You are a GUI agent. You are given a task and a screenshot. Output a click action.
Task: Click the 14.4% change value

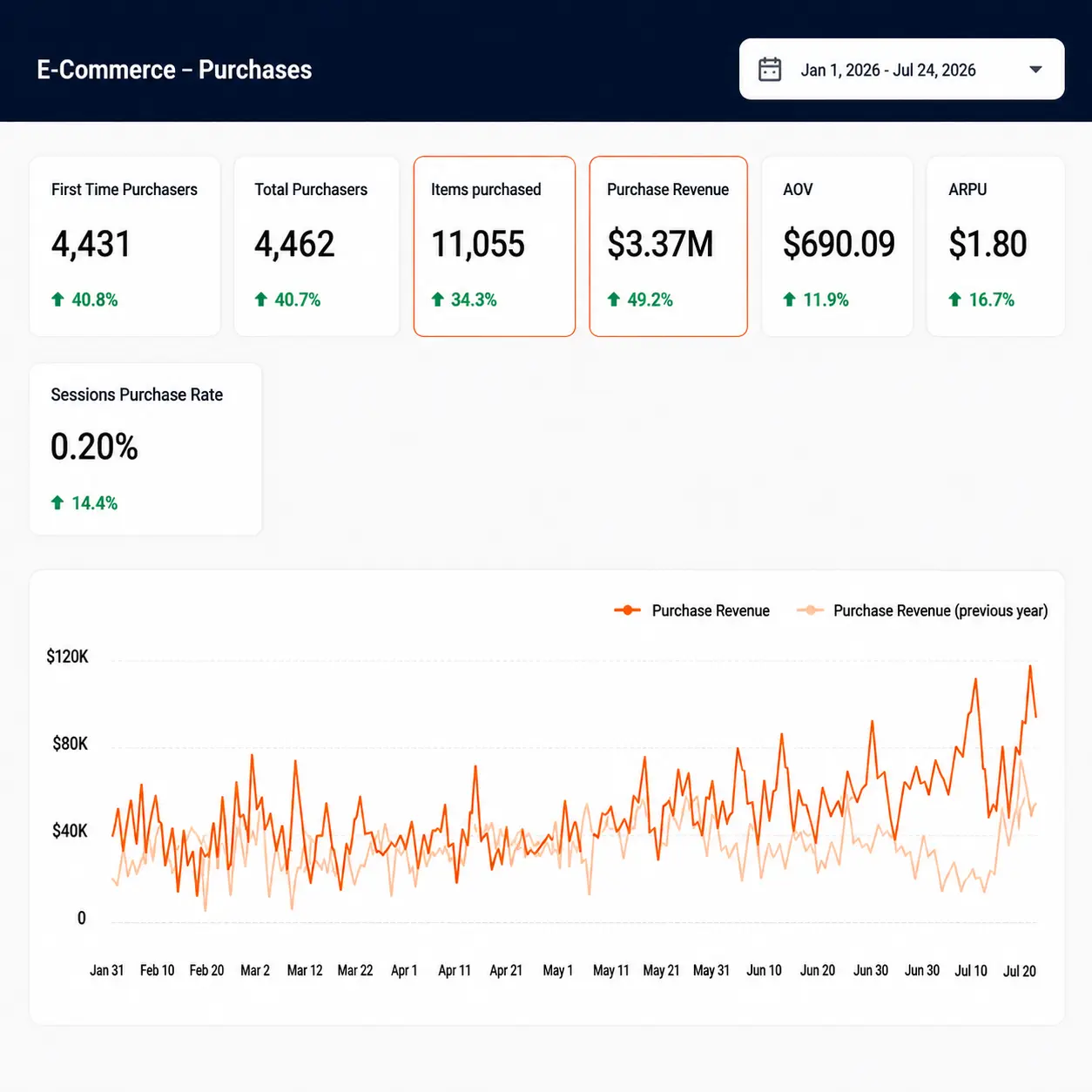(x=95, y=502)
